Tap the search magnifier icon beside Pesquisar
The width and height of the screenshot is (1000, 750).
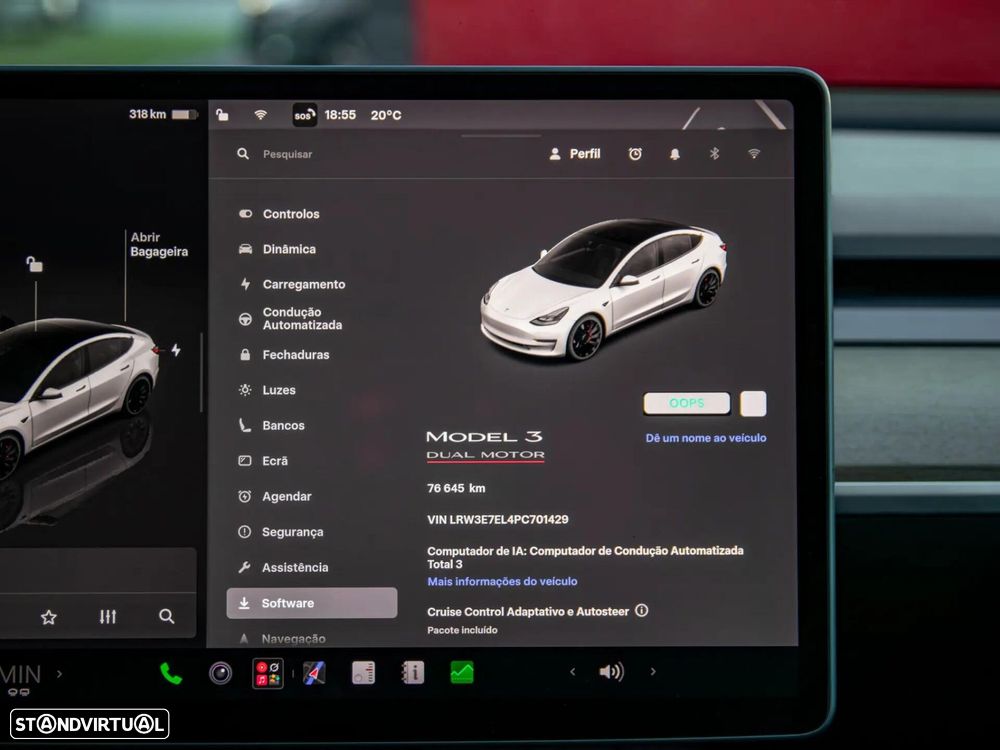coord(243,154)
